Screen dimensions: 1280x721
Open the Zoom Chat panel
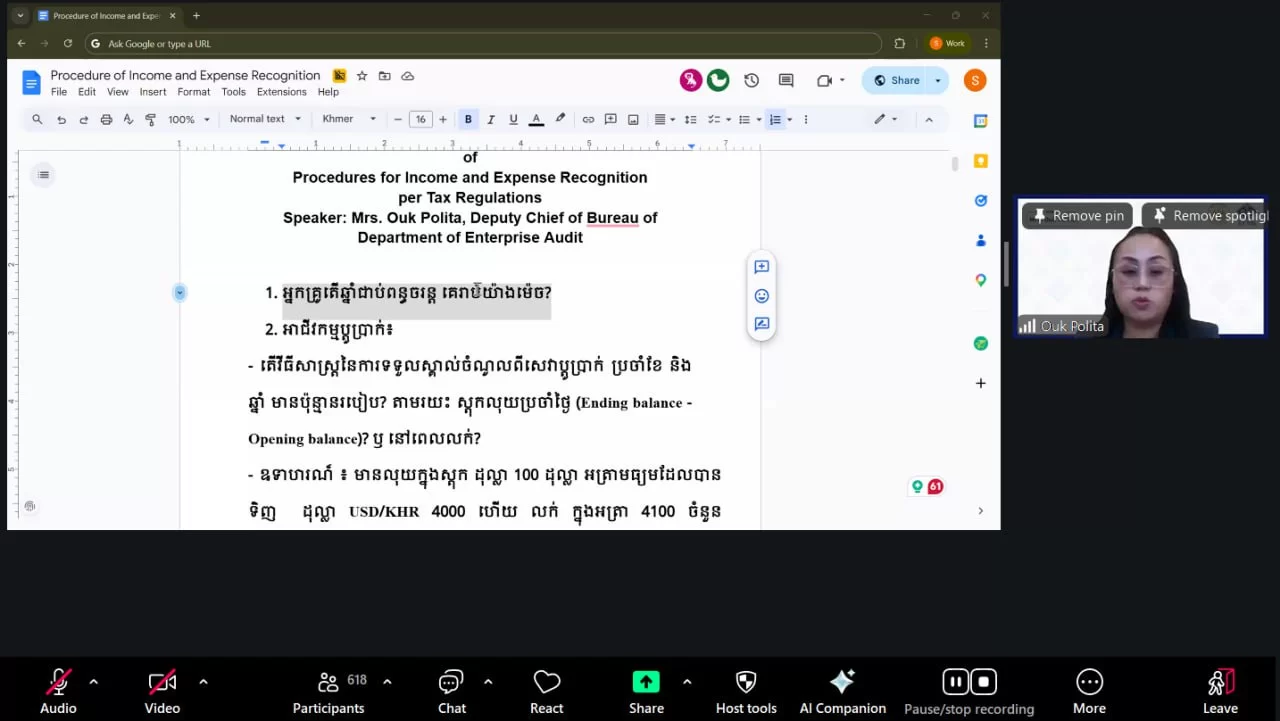point(451,683)
